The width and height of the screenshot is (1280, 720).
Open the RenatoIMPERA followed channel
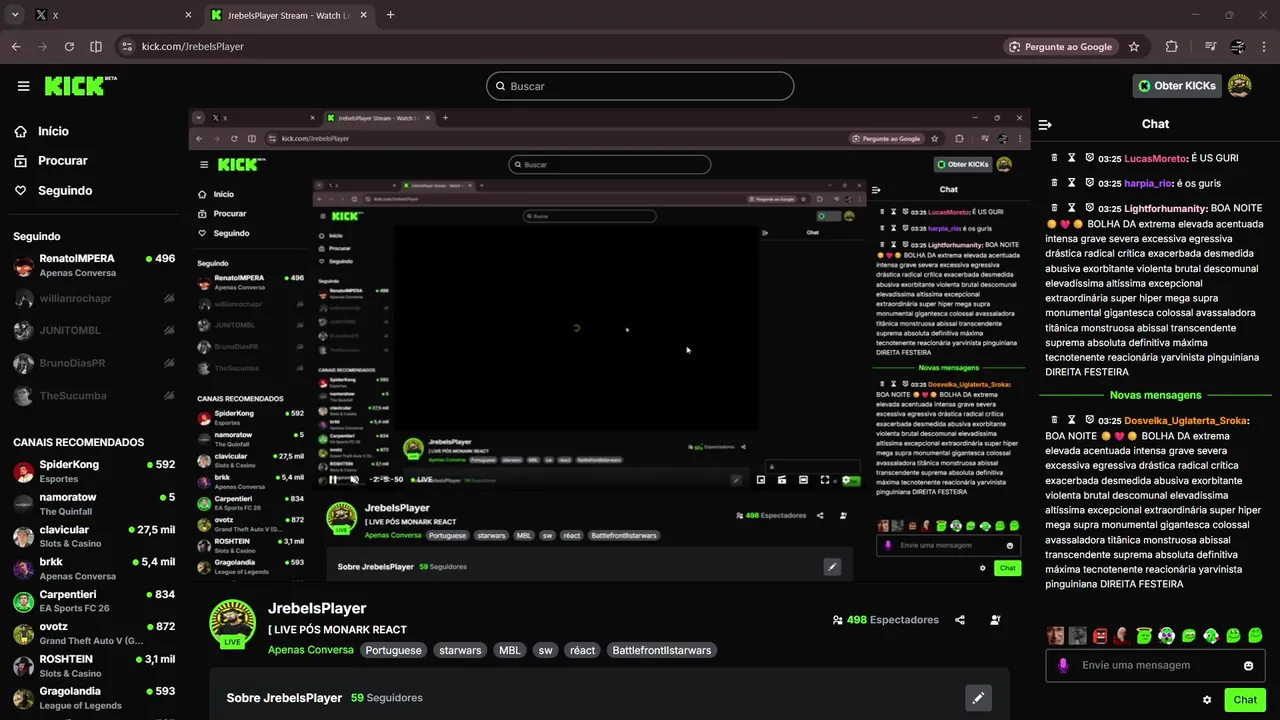tap(94, 265)
